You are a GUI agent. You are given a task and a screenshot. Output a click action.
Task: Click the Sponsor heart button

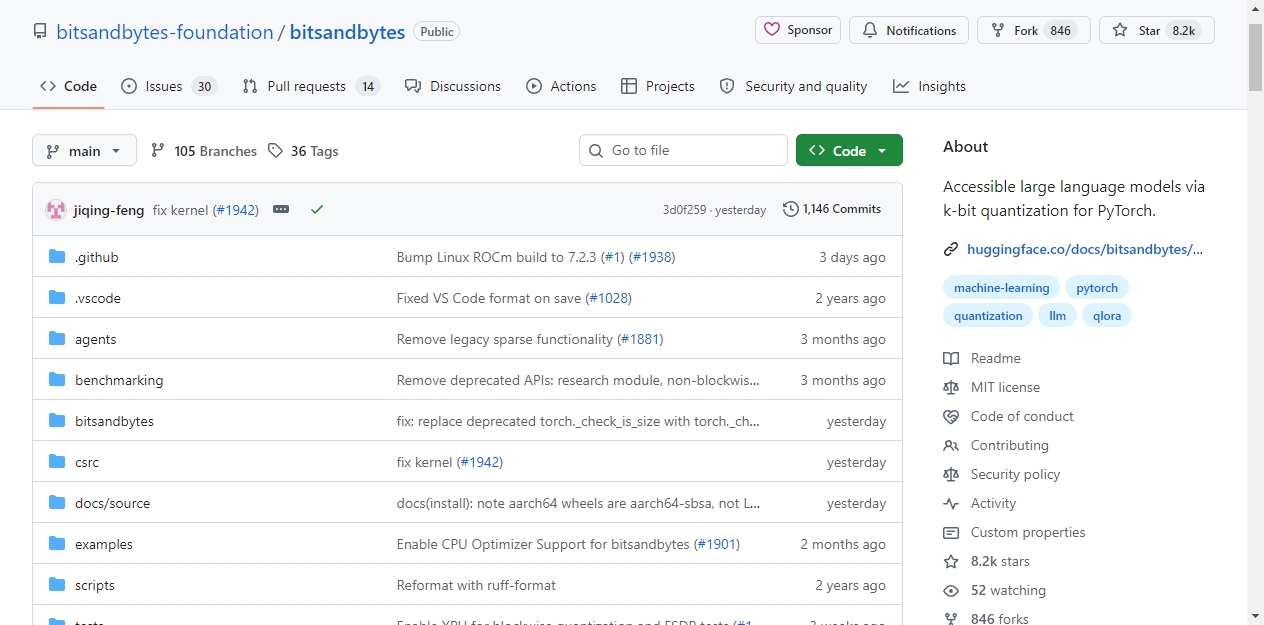(798, 30)
